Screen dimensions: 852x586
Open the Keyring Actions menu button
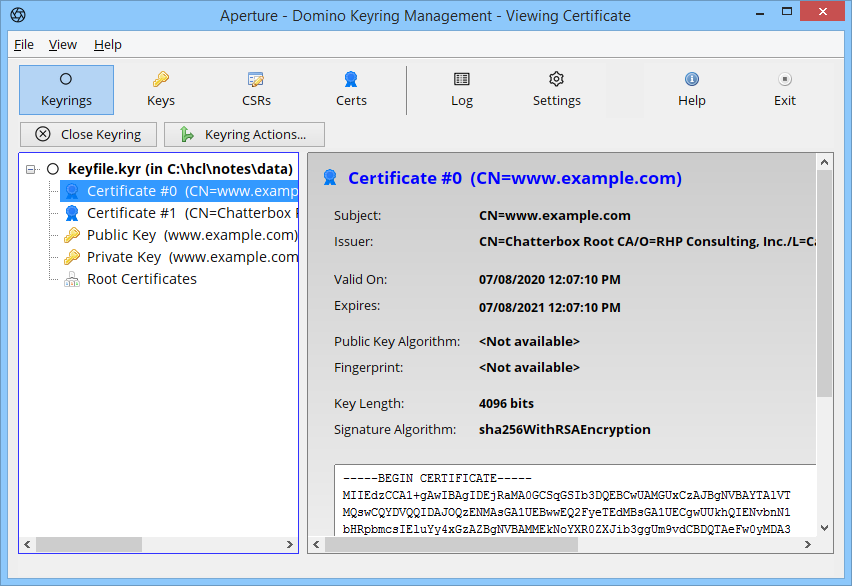(x=245, y=134)
